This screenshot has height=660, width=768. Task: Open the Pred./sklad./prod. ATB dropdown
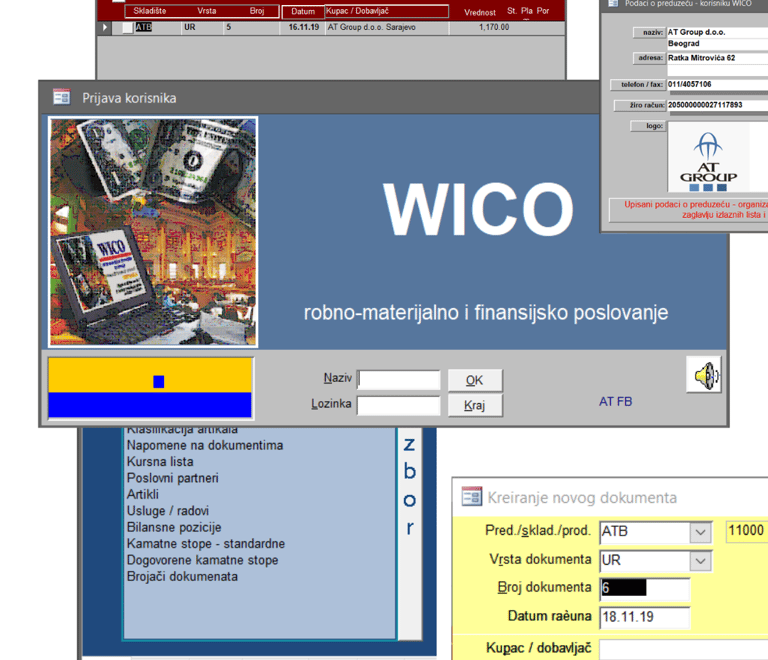[700, 532]
